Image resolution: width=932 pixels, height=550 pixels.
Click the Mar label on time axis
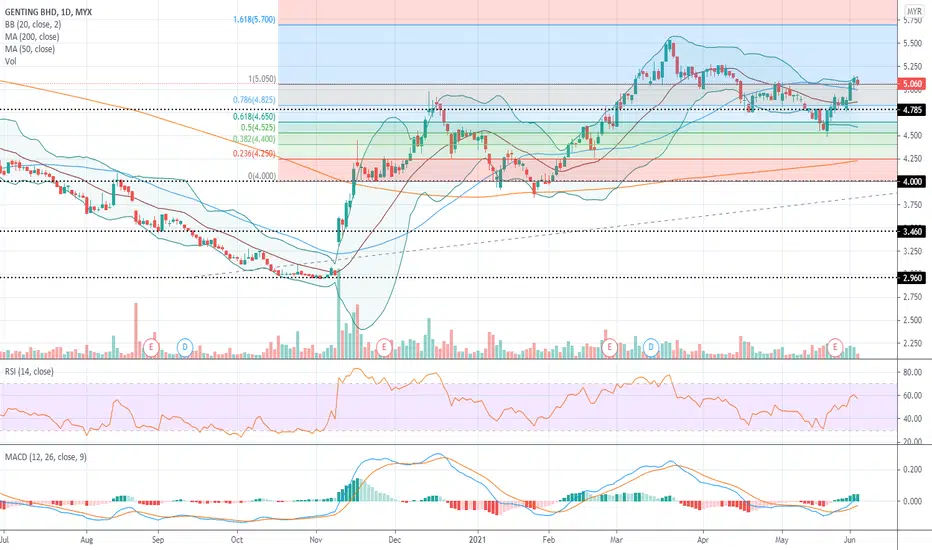click(616, 540)
